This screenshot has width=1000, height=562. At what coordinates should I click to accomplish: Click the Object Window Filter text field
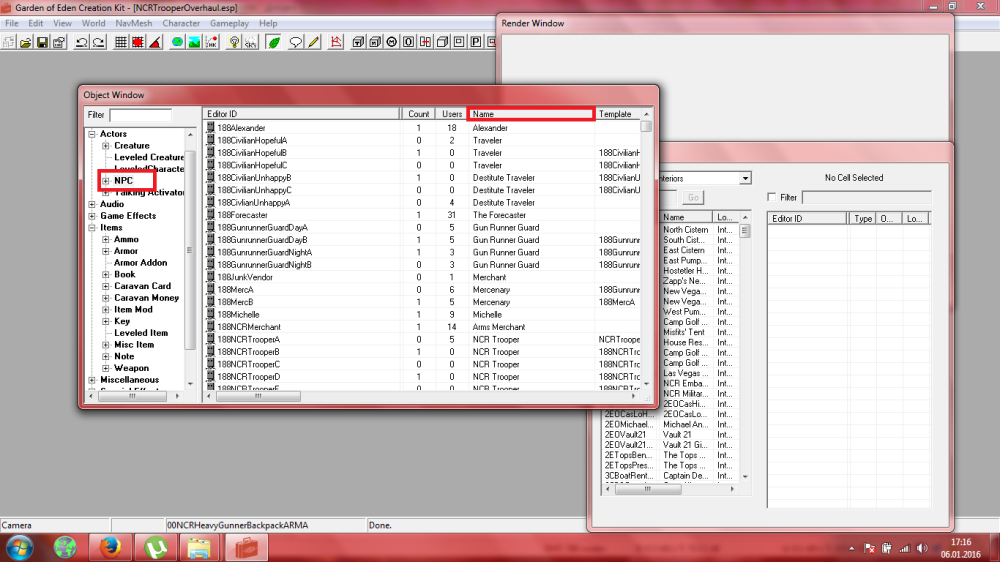[140, 115]
